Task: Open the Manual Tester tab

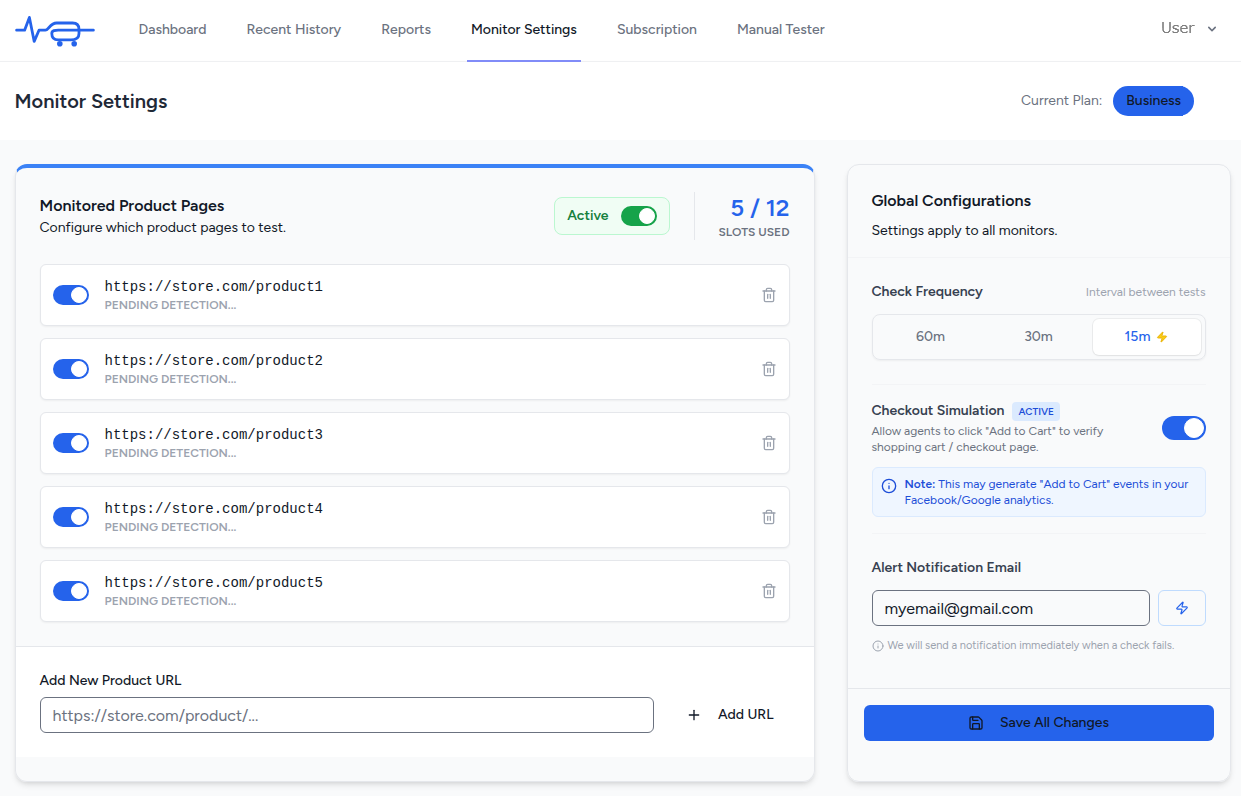Action: tap(780, 29)
